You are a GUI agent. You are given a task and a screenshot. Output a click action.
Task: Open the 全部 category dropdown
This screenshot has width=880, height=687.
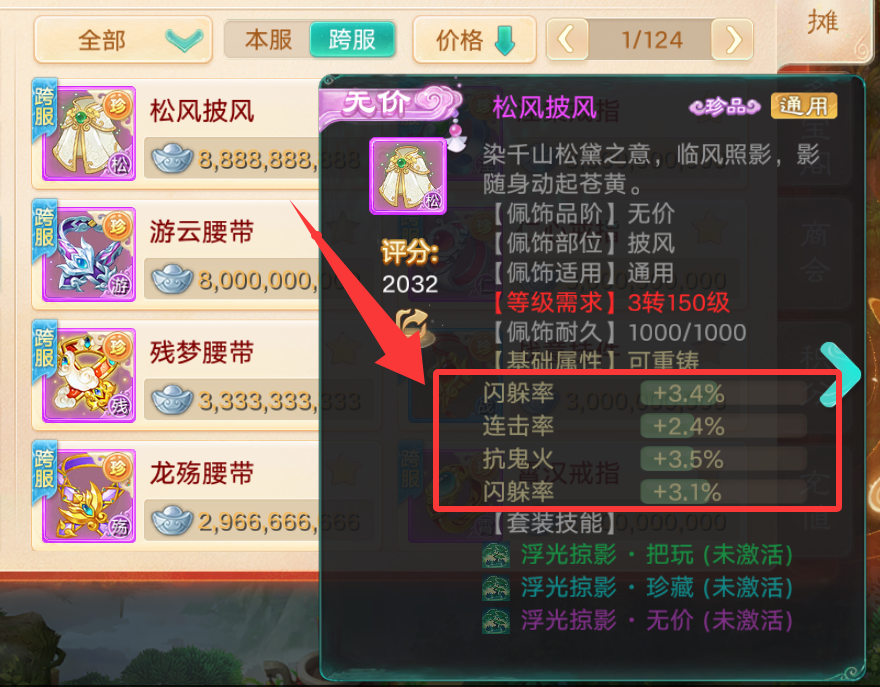click(x=123, y=40)
